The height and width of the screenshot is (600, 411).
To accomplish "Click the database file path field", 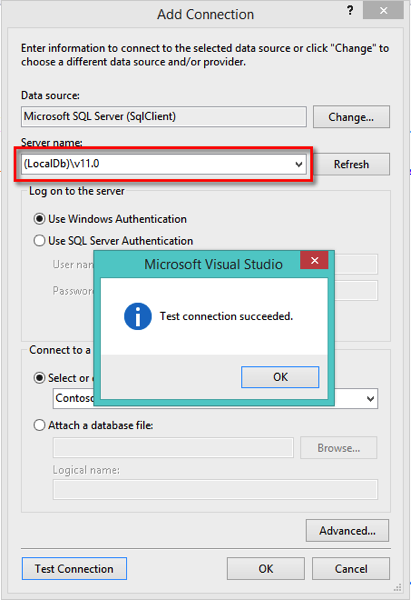I will [x=173, y=448].
